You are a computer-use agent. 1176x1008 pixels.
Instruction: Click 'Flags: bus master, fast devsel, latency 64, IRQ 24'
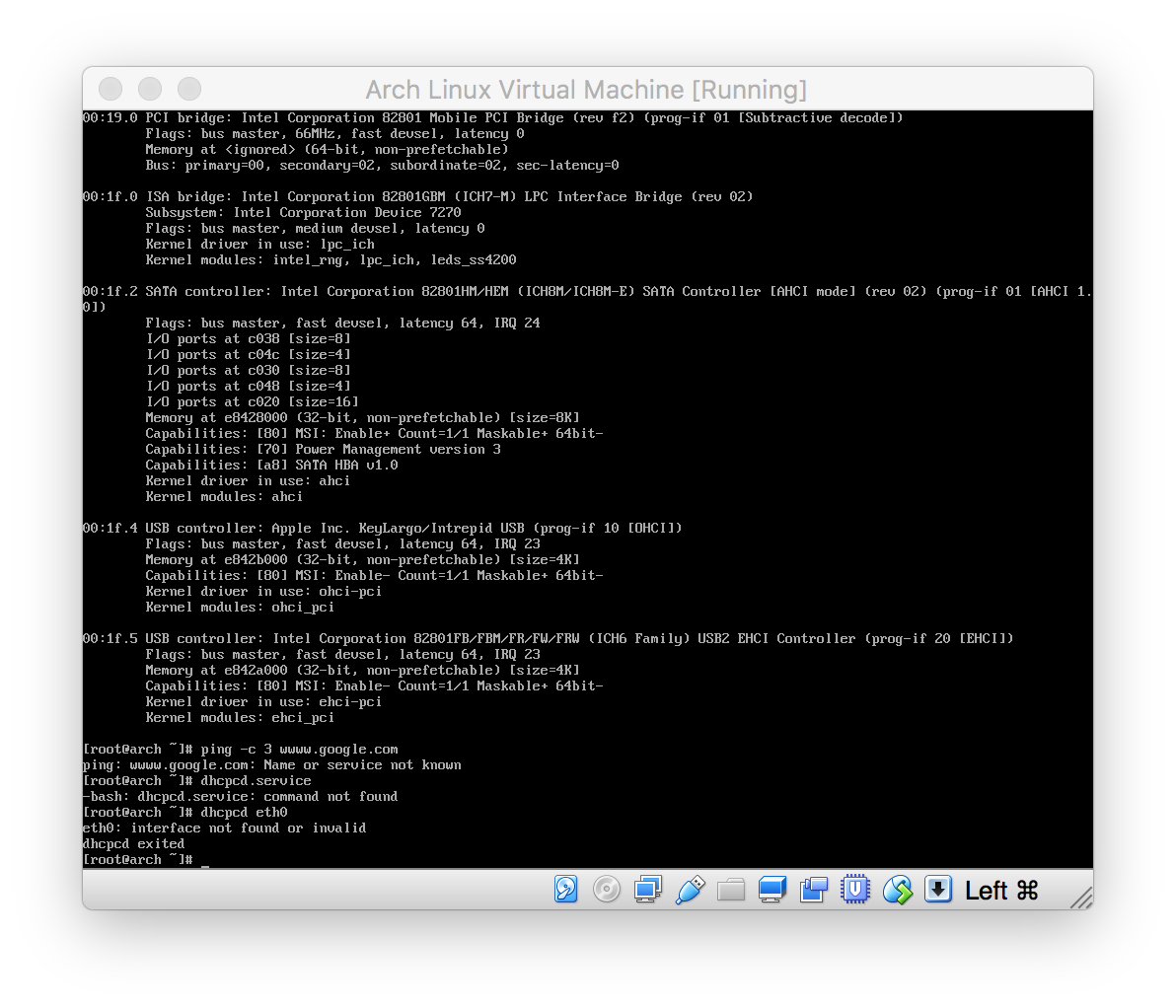(342, 324)
